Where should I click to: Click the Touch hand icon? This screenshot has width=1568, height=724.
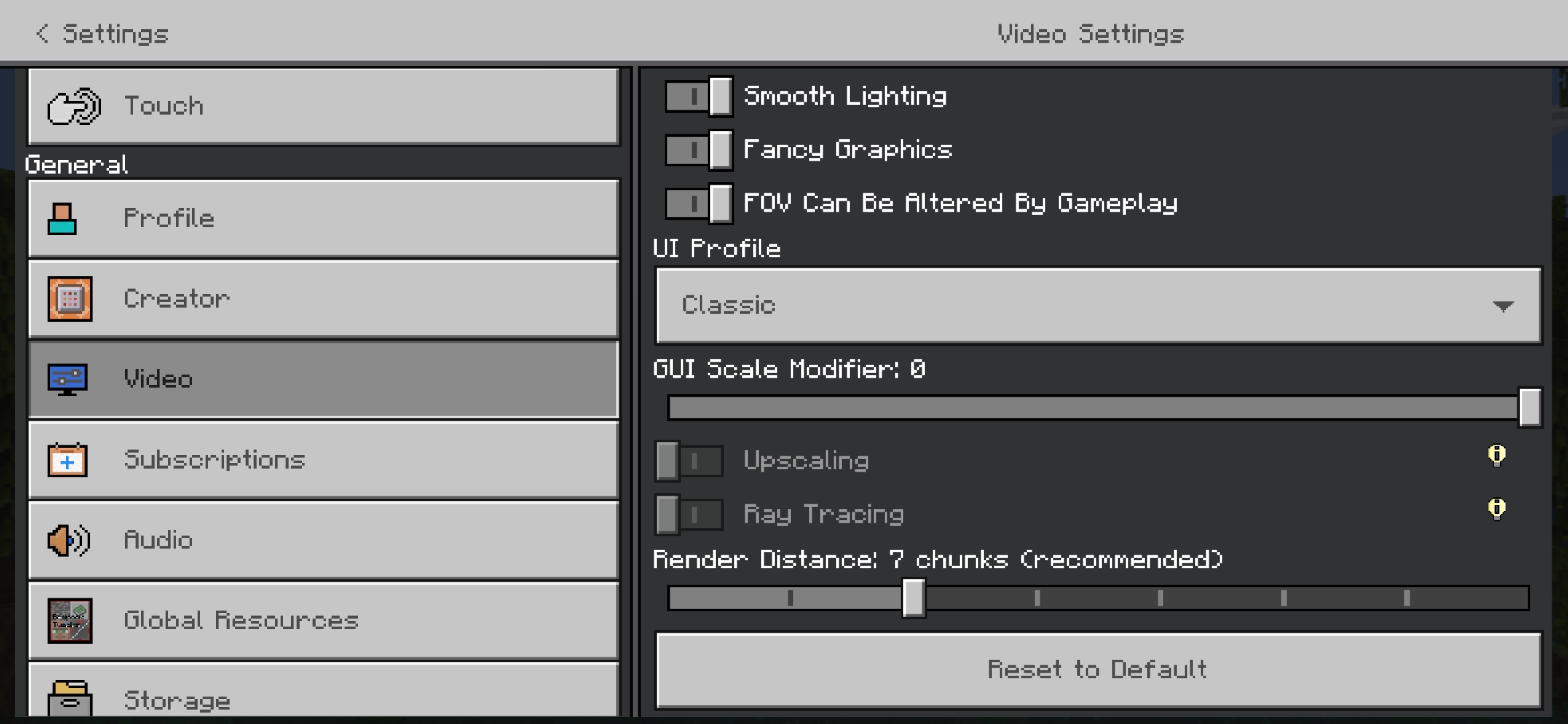click(x=74, y=106)
